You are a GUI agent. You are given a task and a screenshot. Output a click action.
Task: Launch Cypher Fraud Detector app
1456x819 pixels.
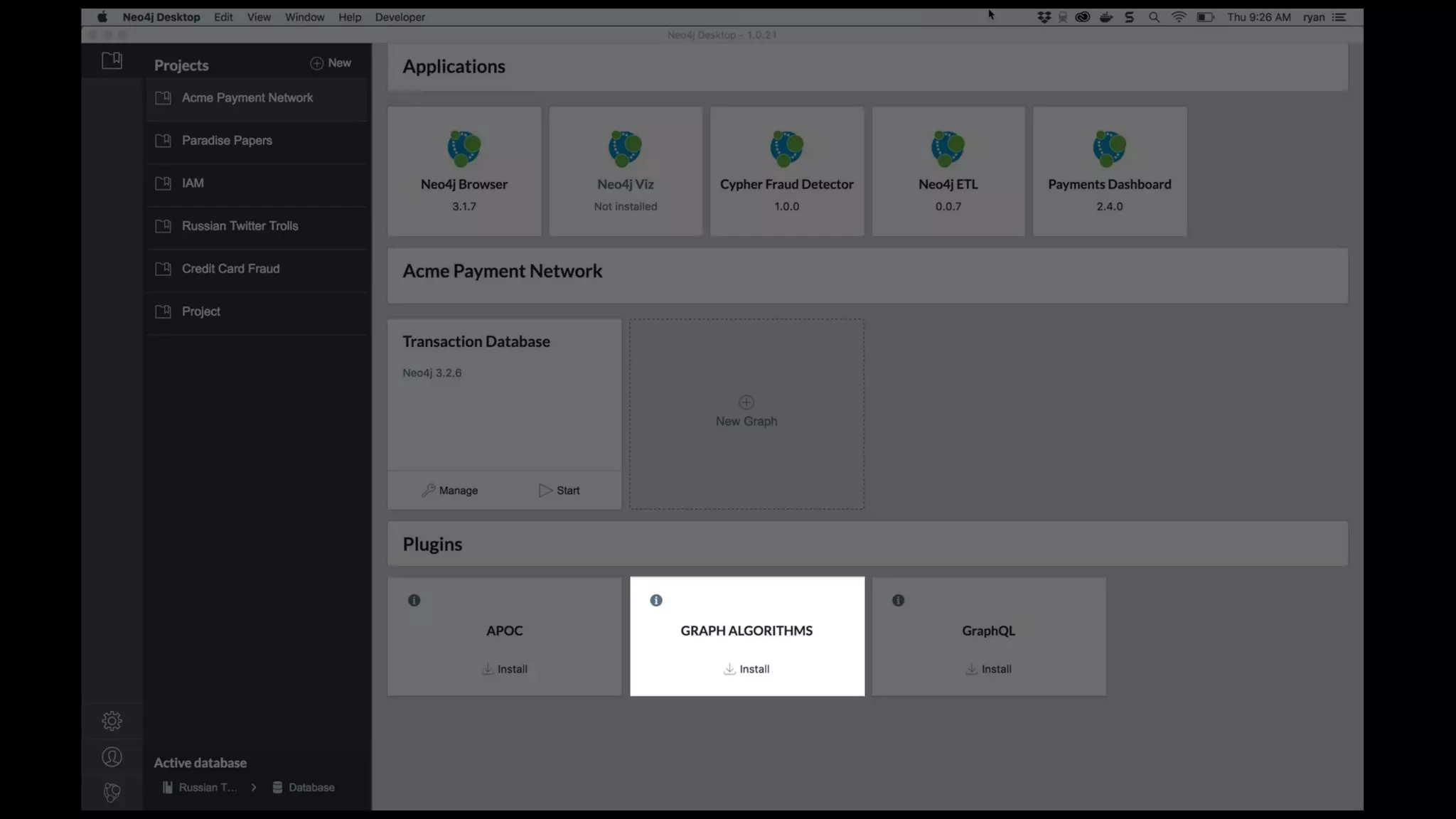pos(787,171)
